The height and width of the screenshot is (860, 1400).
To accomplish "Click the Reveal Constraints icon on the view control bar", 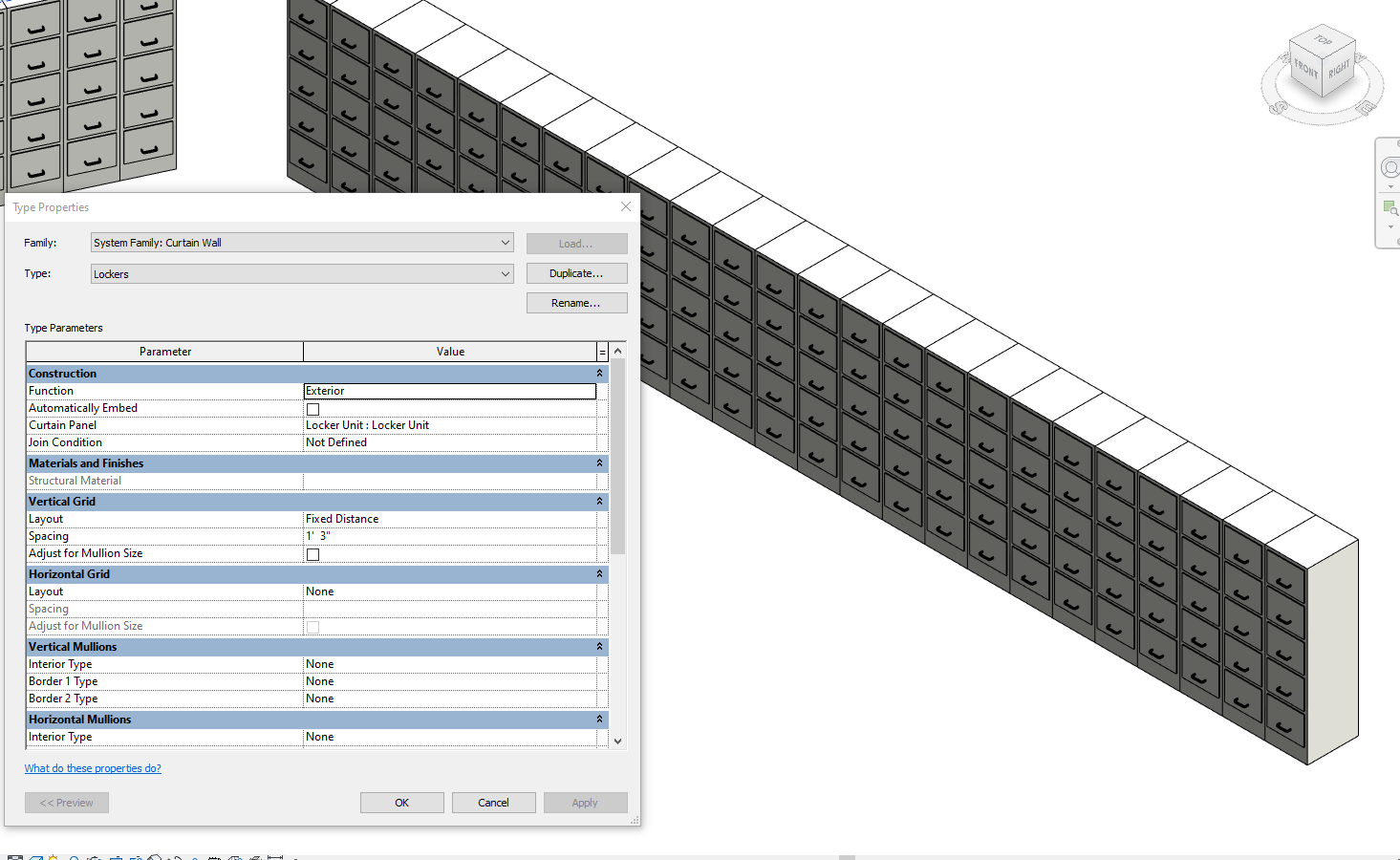I will point(275,855).
